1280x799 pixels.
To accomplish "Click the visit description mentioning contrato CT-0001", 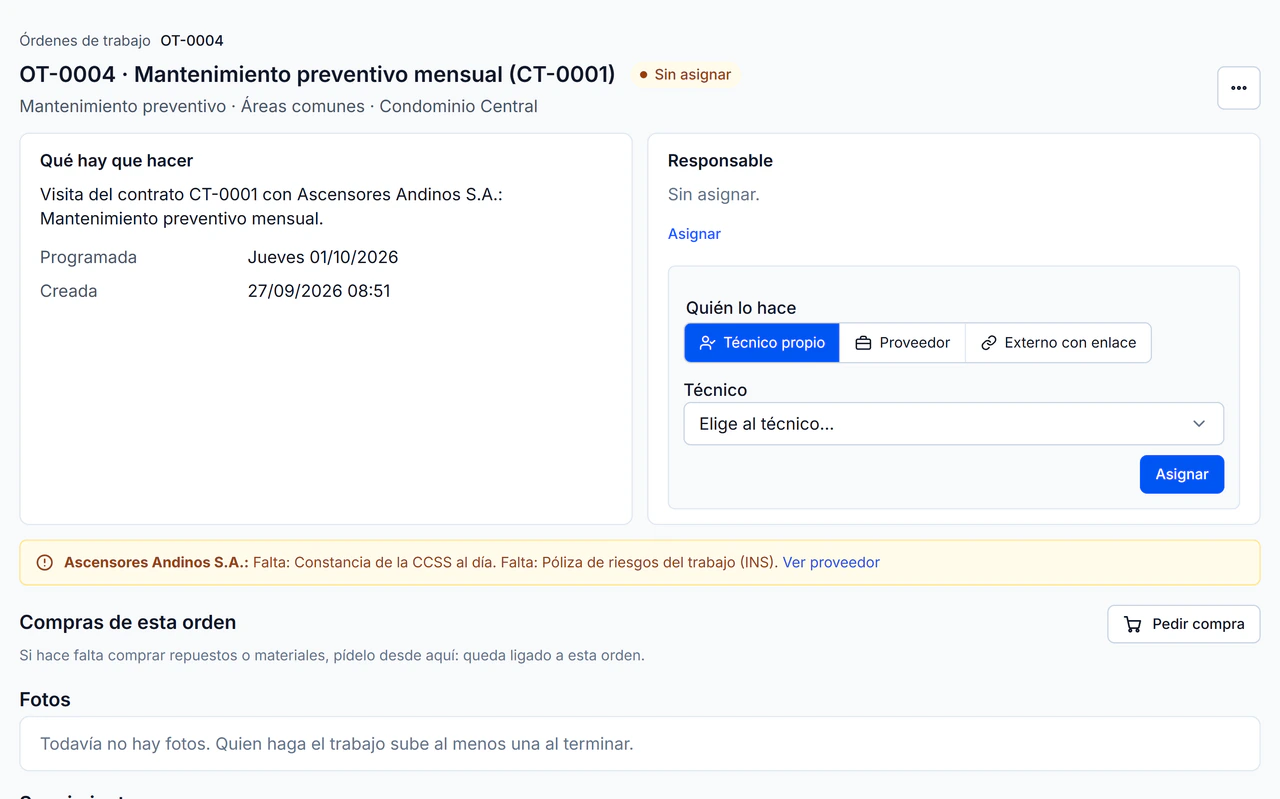I will click(x=271, y=207).
